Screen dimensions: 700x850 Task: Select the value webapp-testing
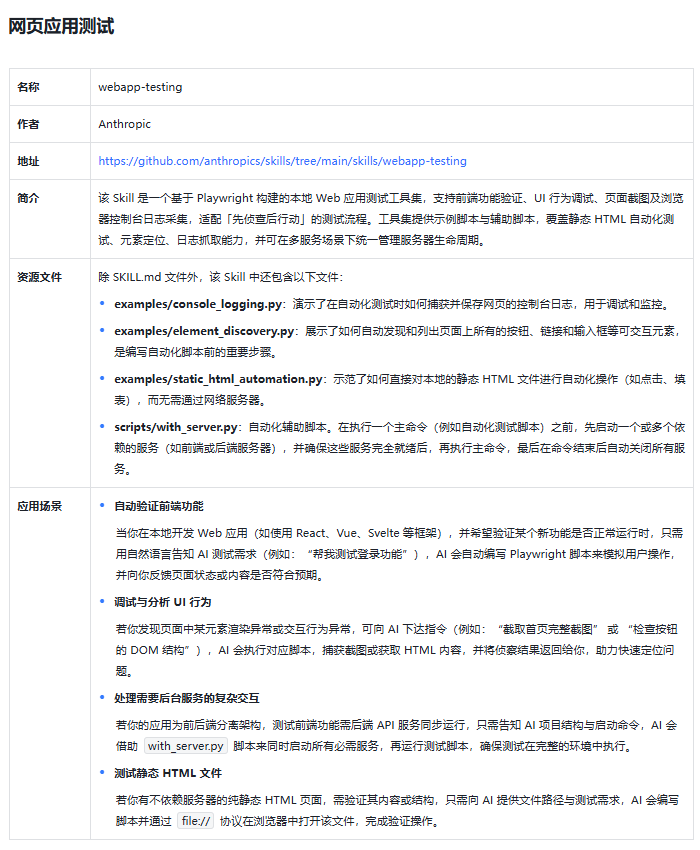click(140, 87)
